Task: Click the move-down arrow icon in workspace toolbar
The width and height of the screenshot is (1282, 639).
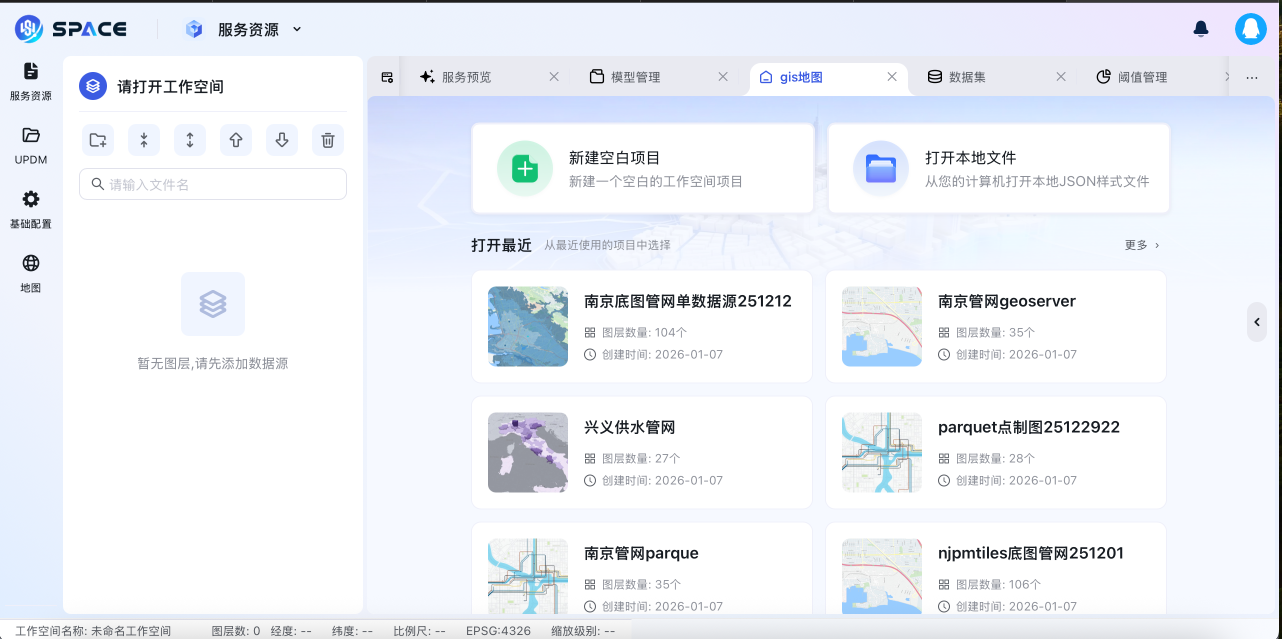Action: [281, 140]
